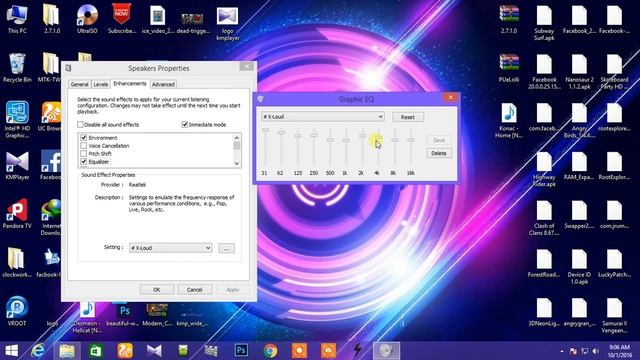640x360 pixels.
Task: Open the LuckyPatch apk file
Action: (x=614, y=263)
